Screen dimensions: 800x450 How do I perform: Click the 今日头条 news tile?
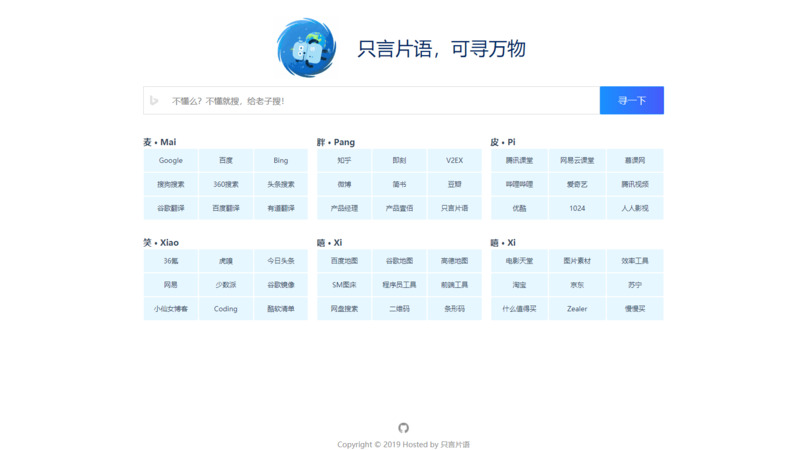point(281,261)
